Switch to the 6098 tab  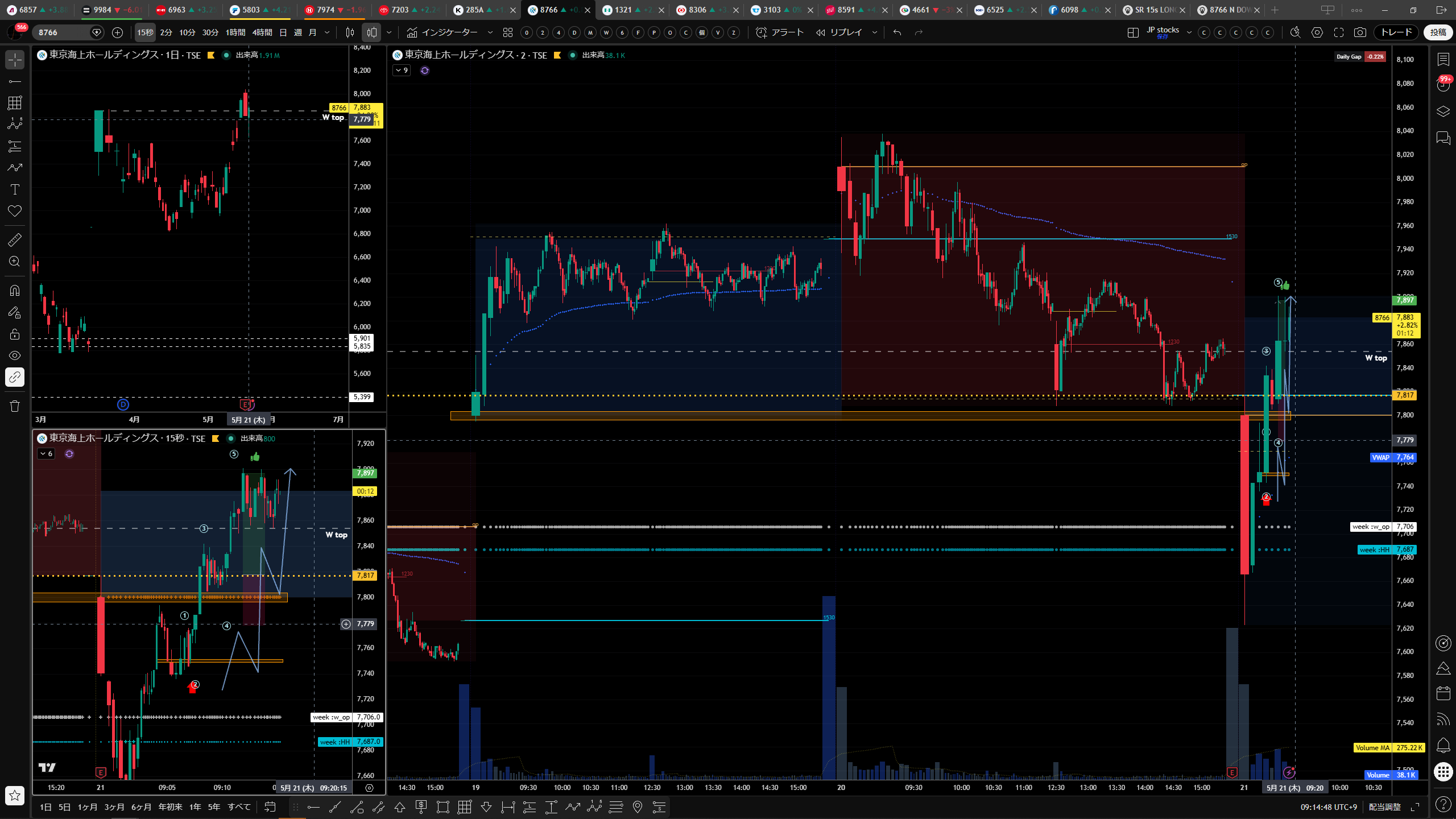click(1078, 10)
